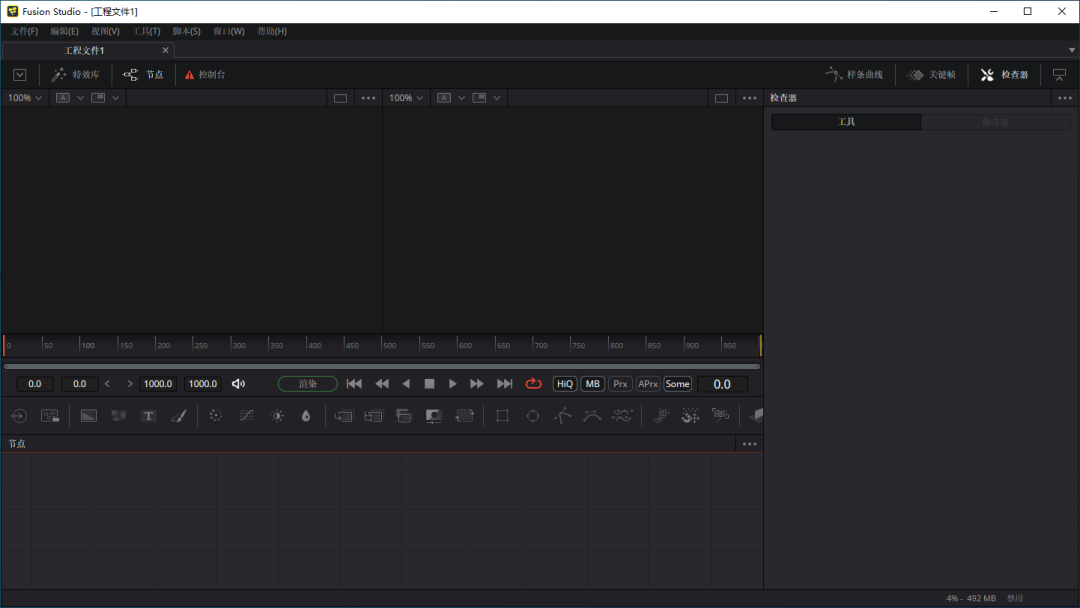Viewport: 1080px width, 608px height.
Task: Click the global end time 1000.0 field
Action: pos(202,384)
